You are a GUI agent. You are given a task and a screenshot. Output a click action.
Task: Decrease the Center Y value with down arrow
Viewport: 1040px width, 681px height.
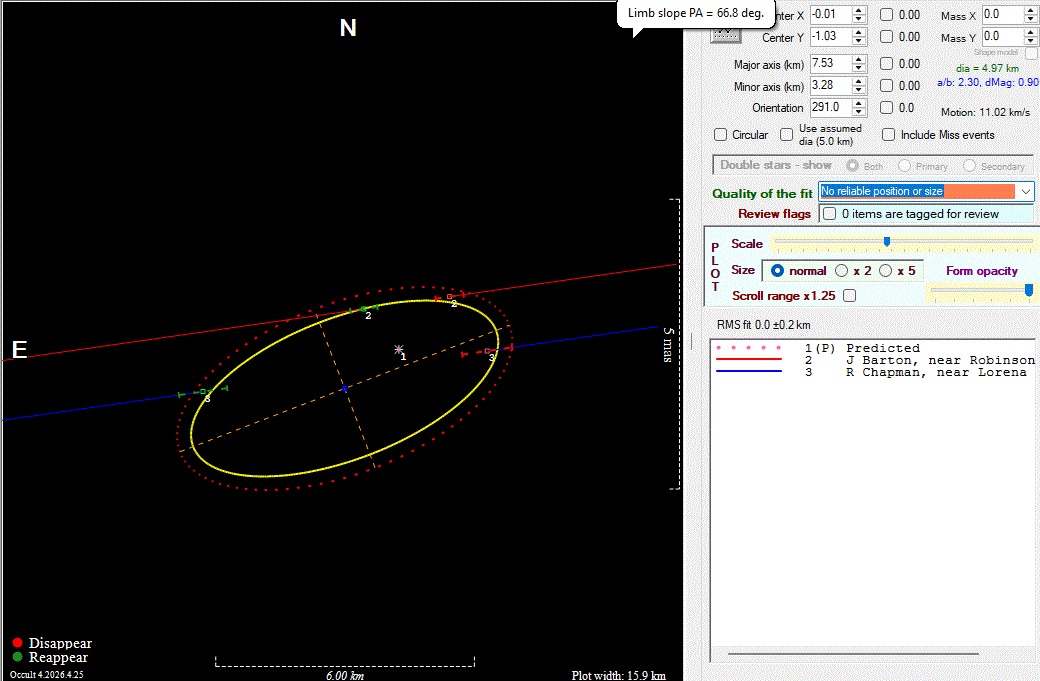point(859,41)
